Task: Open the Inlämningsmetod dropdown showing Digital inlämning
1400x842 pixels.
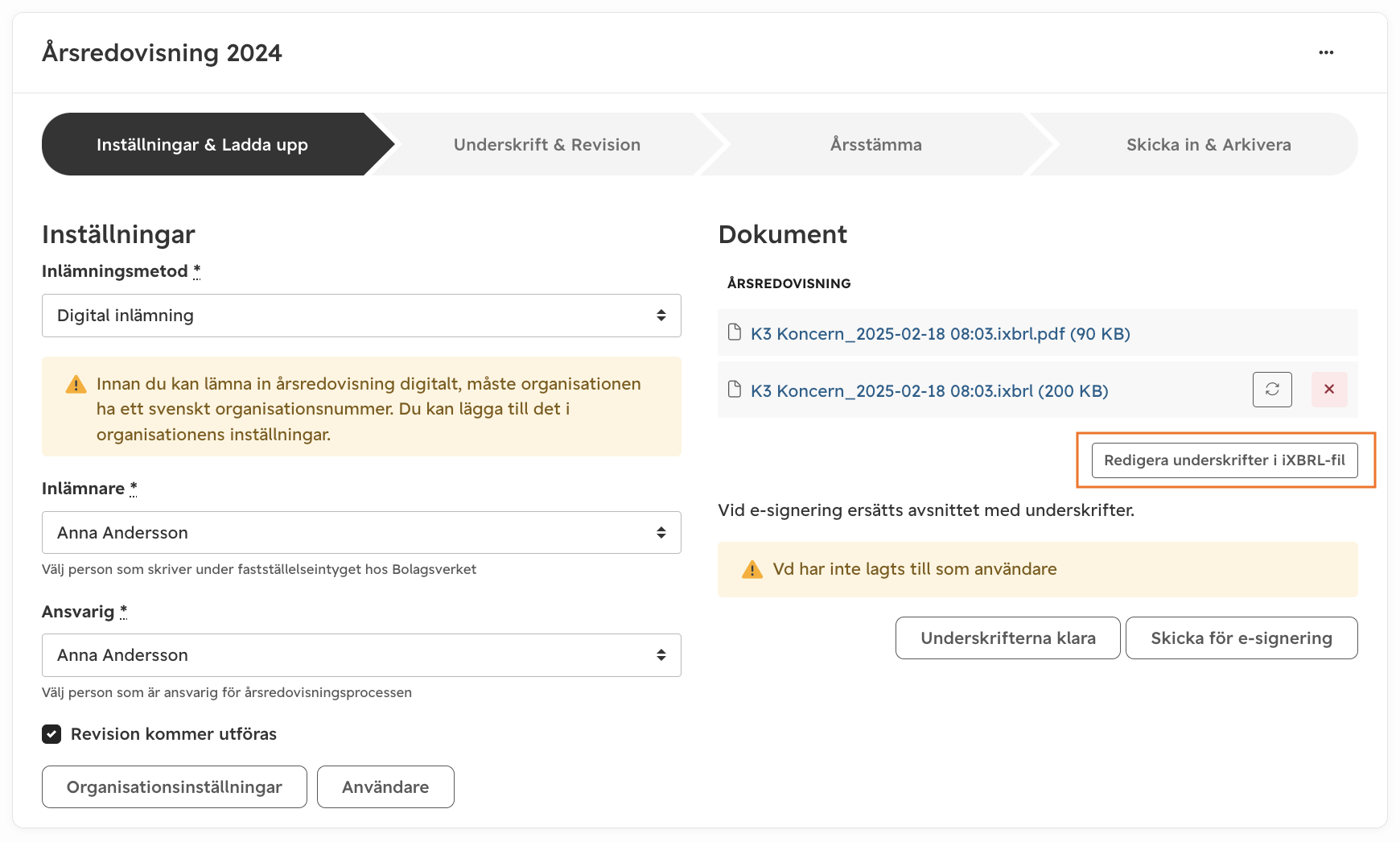Action: click(x=361, y=316)
